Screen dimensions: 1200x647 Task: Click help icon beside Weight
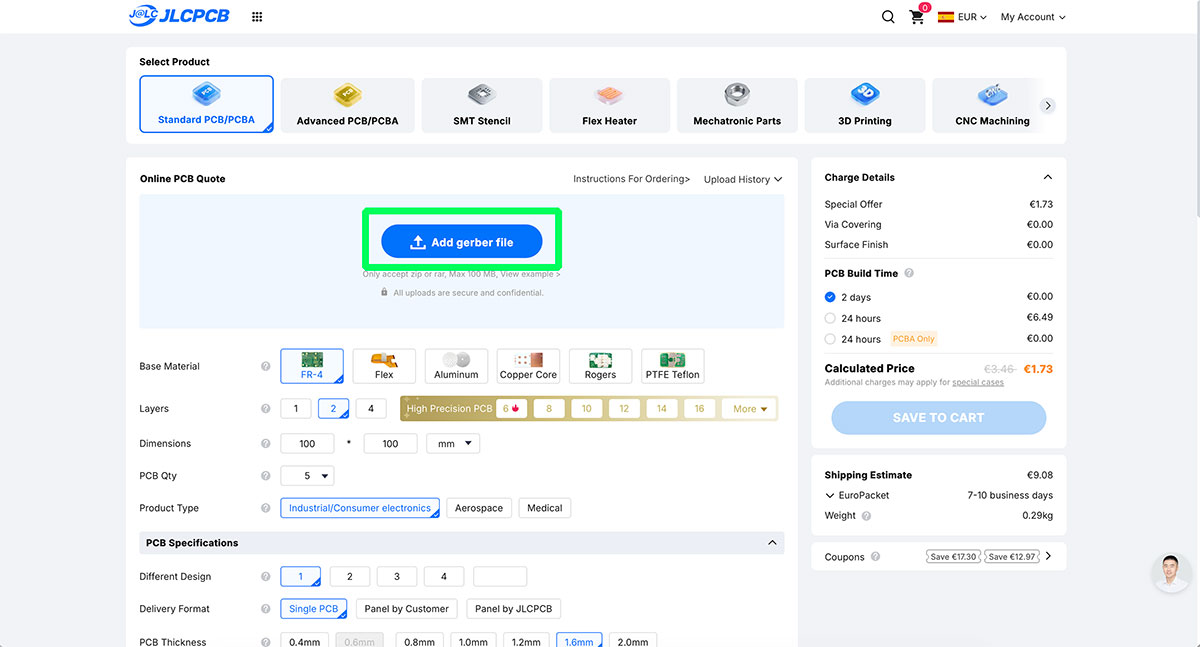(x=866, y=516)
